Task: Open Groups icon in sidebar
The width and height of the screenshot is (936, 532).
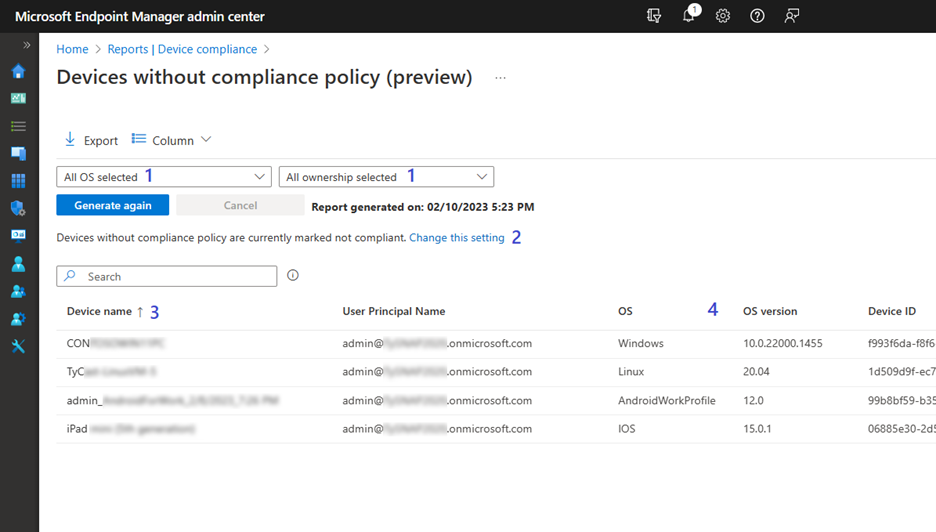Action: coord(19,291)
